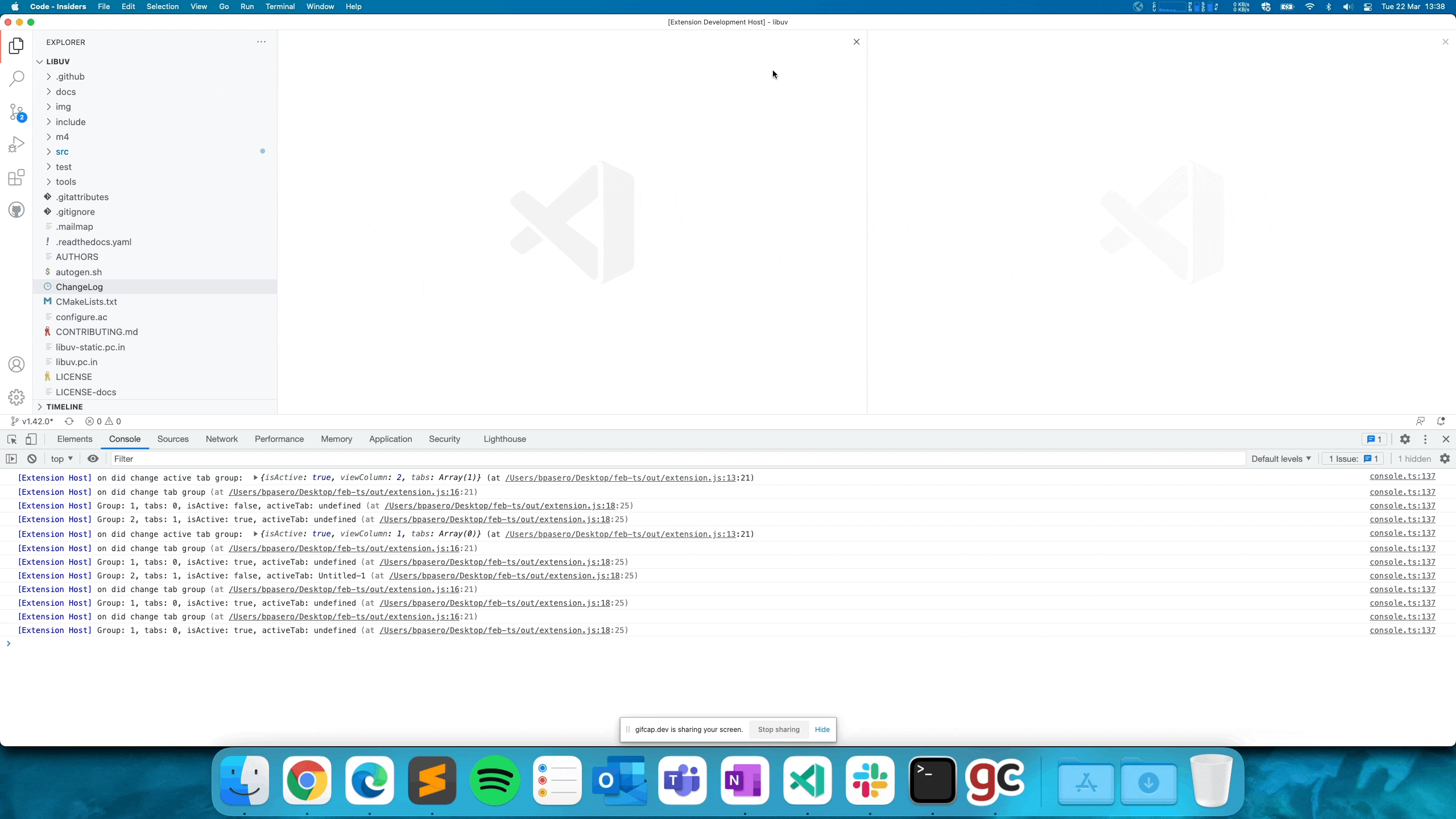
Task: Open the Accounts icon in the activity bar
Action: coord(16,364)
